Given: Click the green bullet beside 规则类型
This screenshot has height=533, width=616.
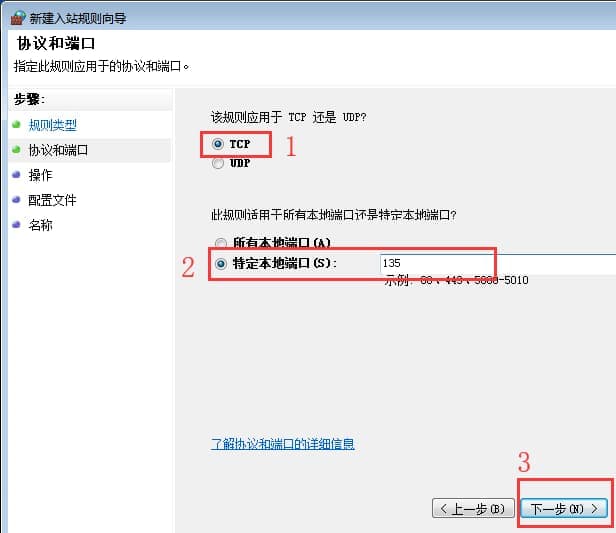Looking at the screenshot, I should (16, 125).
